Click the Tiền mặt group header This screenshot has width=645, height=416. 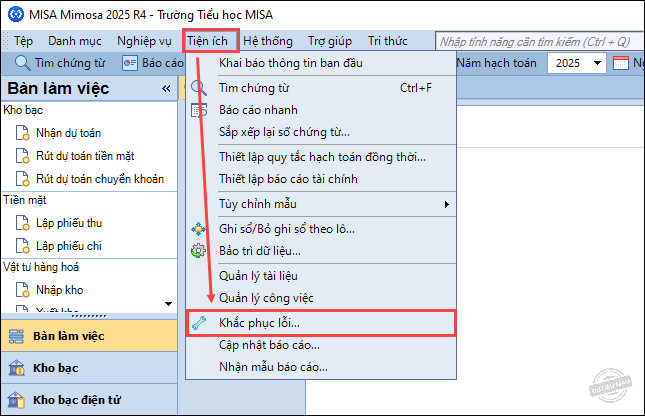(25, 200)
